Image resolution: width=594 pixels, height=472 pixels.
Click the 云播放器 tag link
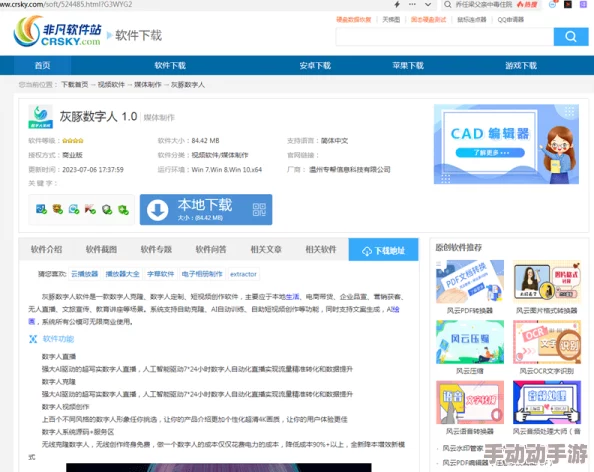point(85,274)
